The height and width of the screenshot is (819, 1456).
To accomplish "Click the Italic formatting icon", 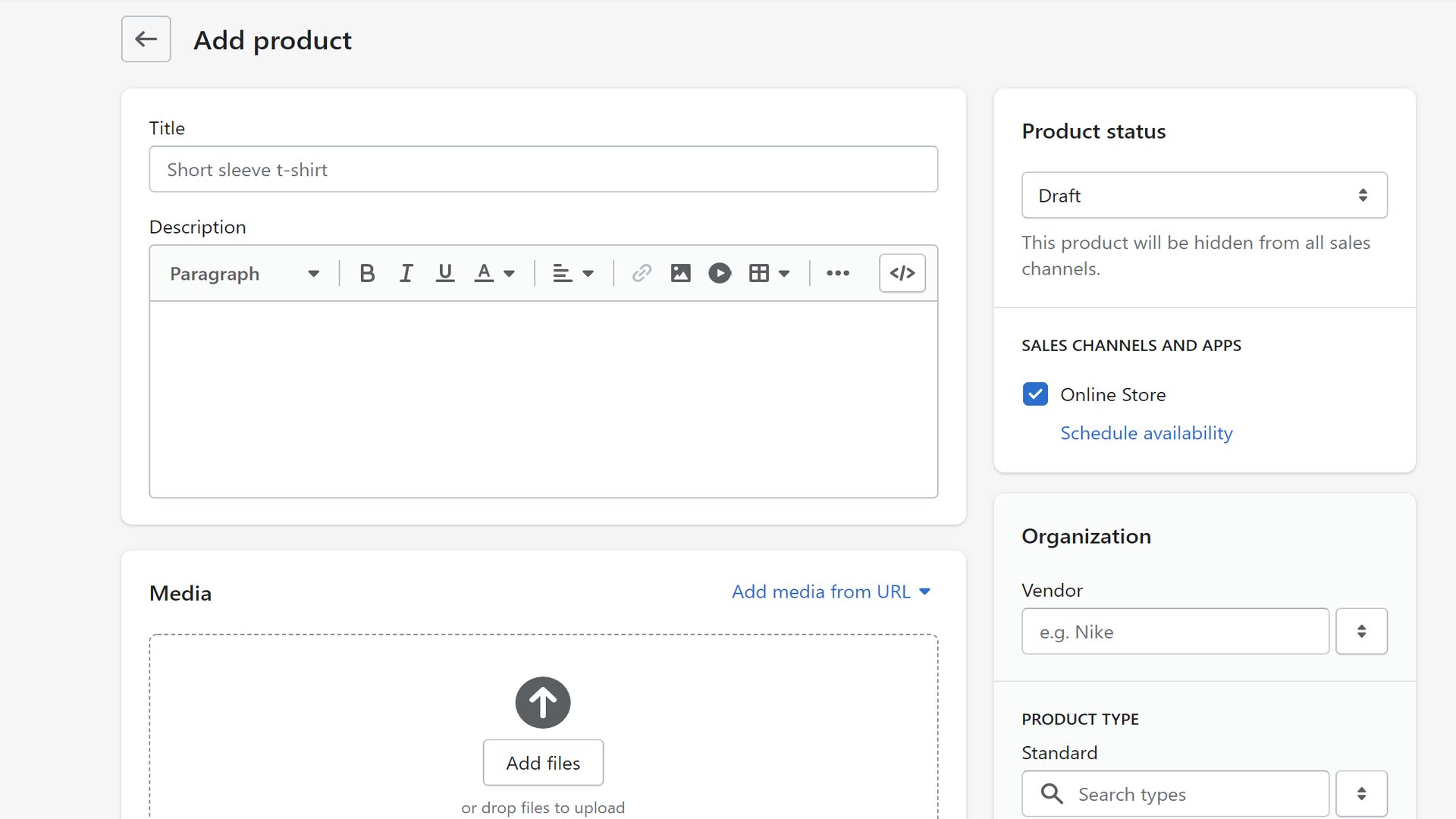I will (x=406, y=273).
